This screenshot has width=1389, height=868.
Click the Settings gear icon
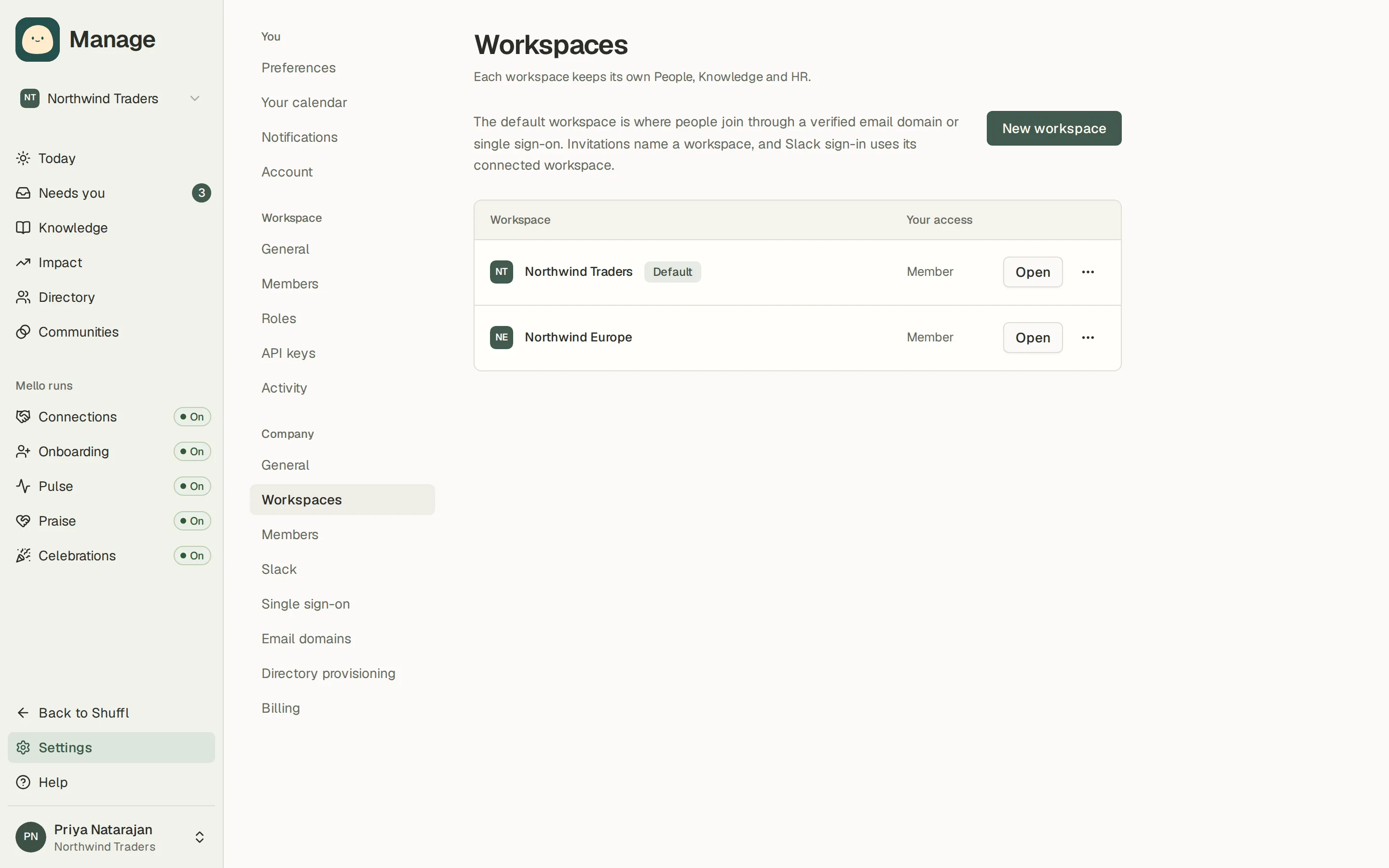pyautogui.click(x=23, y=747)
